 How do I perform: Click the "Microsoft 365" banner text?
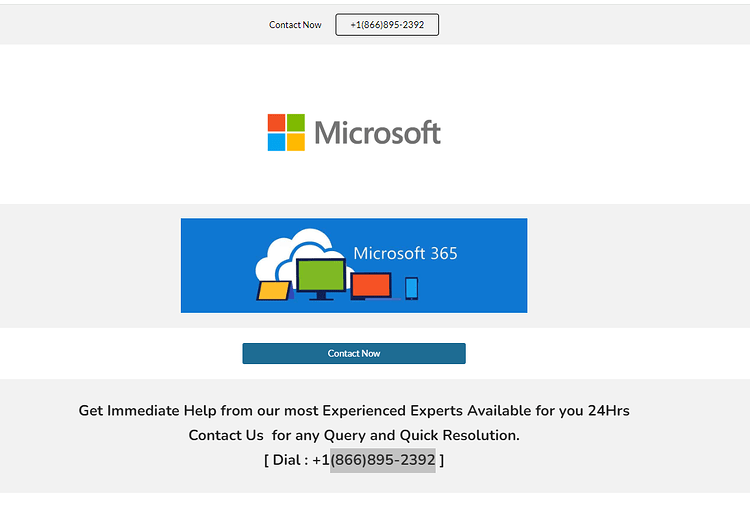(405, 253)
